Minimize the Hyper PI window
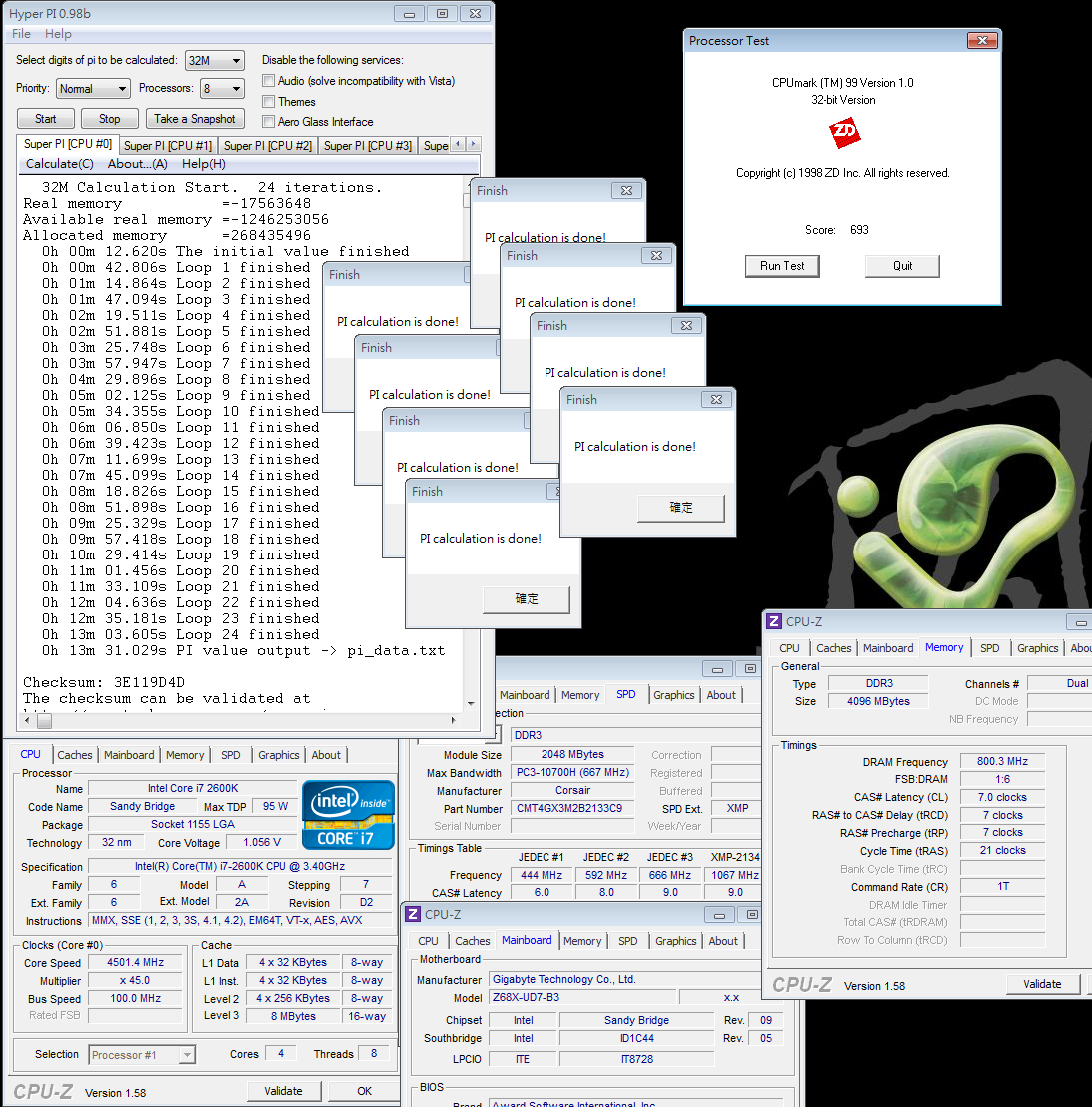Screen dimensions: 1092x1107 (x=409, y=13)
